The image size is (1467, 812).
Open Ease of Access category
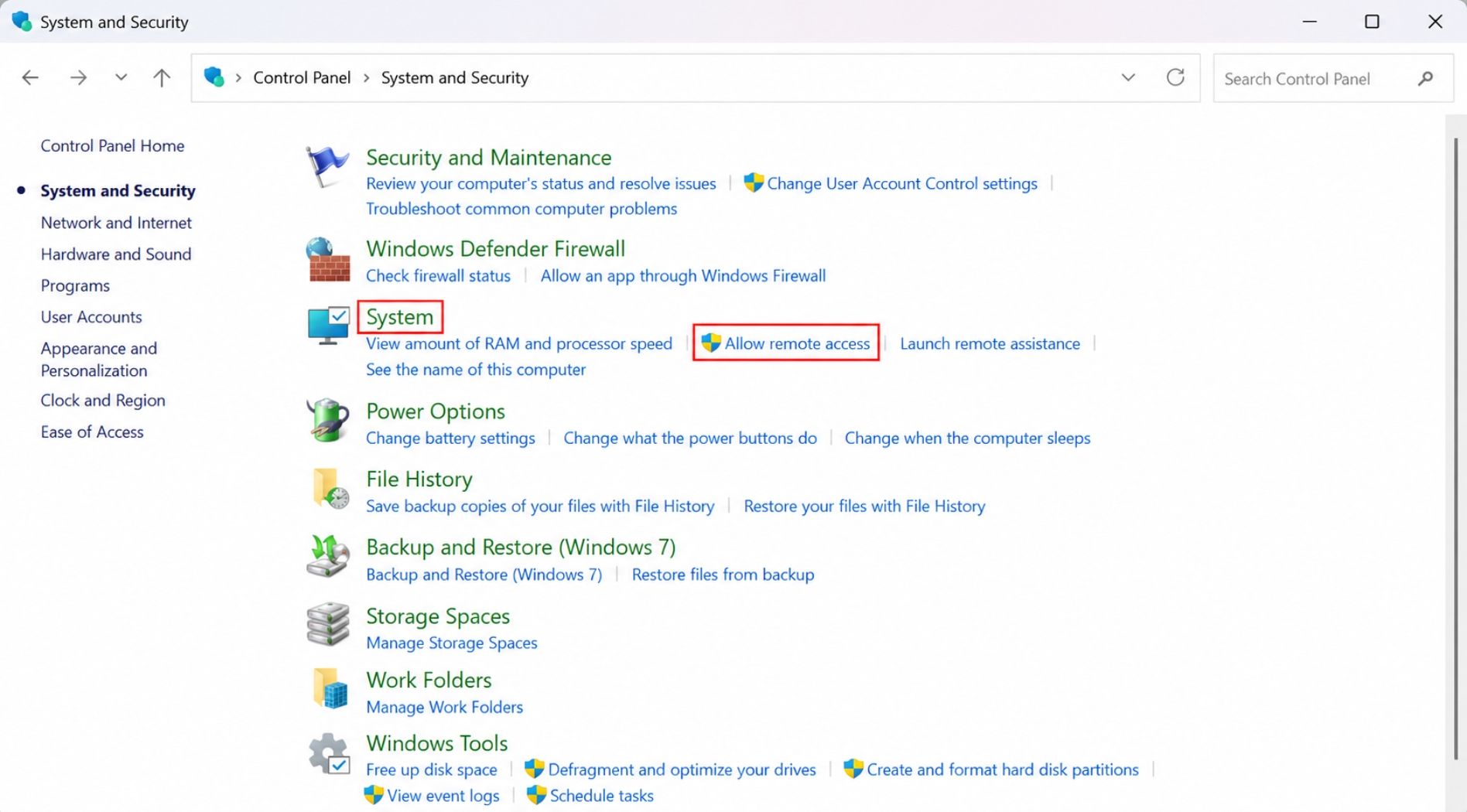92,432
